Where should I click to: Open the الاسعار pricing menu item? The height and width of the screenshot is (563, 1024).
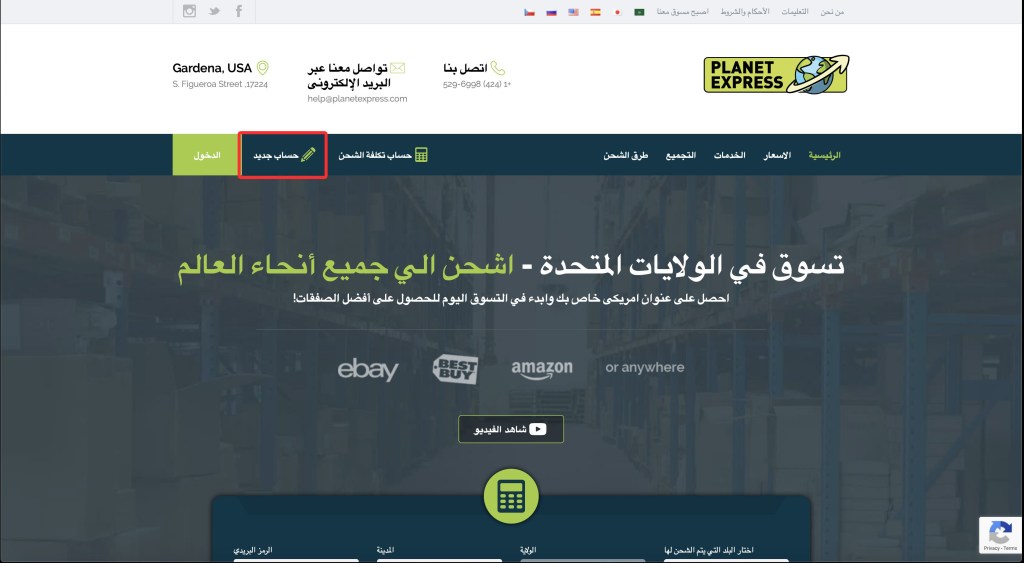[x=777, y=155]
